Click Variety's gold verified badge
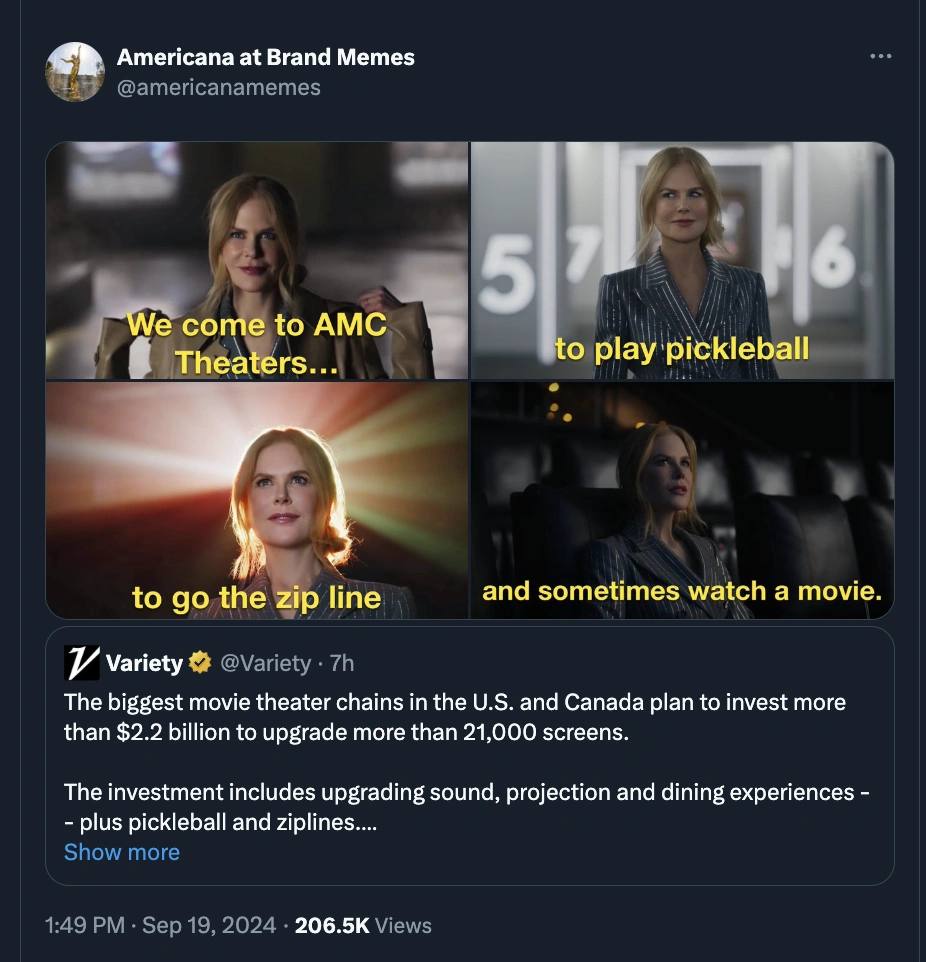Screen dimensions: 926x962 tap(200, 663)
